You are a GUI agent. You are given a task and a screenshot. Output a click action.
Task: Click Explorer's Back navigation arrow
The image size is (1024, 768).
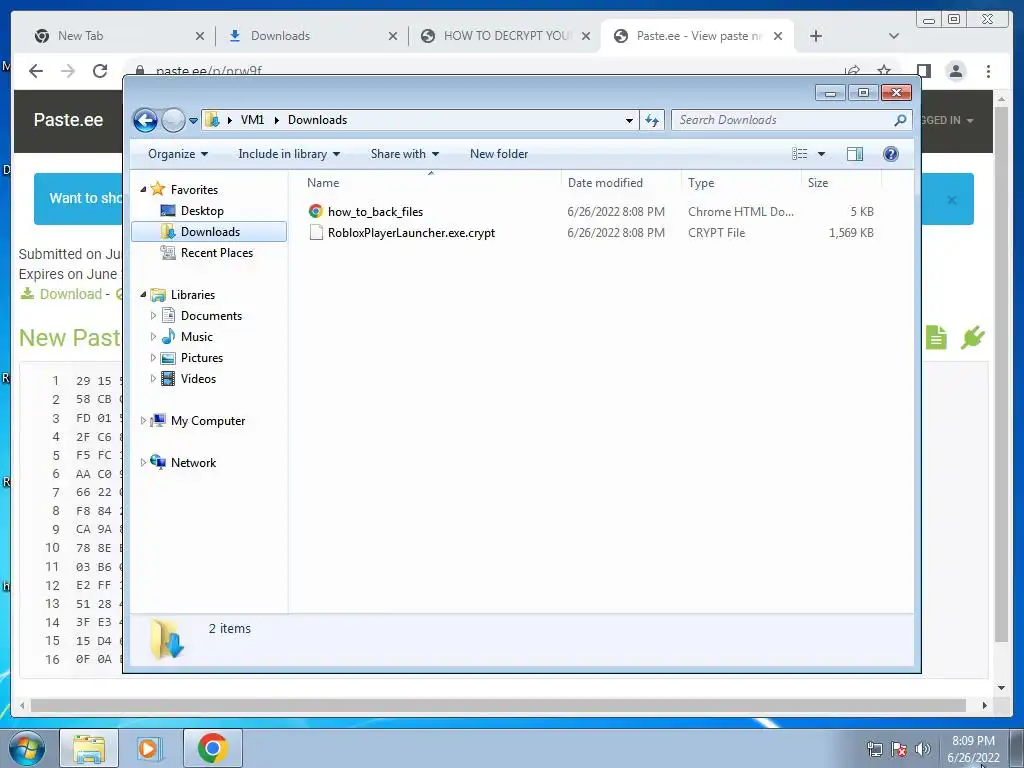pos(145,120)
